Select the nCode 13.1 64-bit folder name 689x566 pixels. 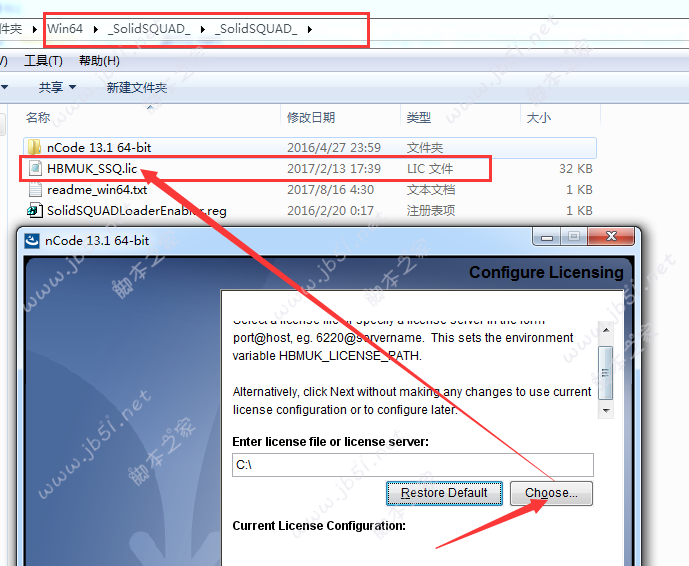pos(99,147)
